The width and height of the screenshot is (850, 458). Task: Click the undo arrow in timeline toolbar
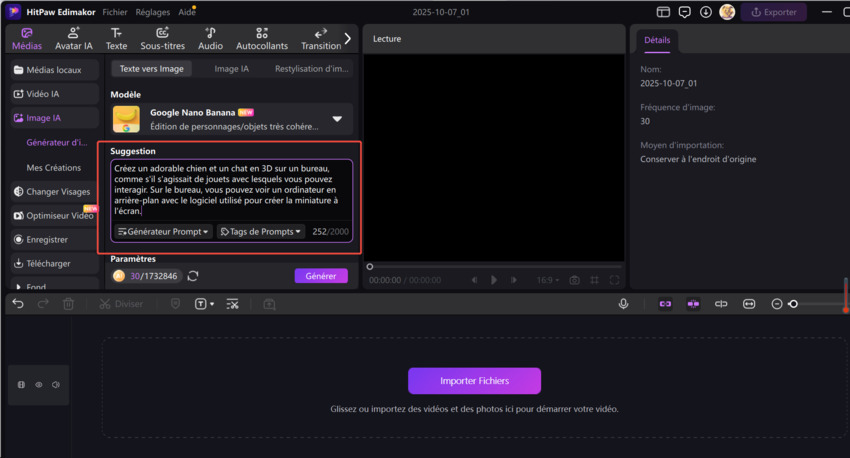coord(18,304)
